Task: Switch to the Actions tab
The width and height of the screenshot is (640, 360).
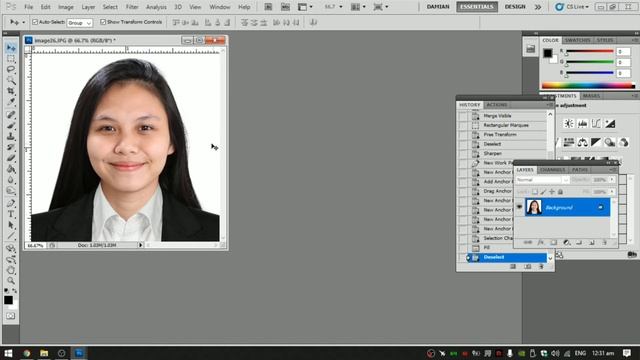Action: coord(497,105)
